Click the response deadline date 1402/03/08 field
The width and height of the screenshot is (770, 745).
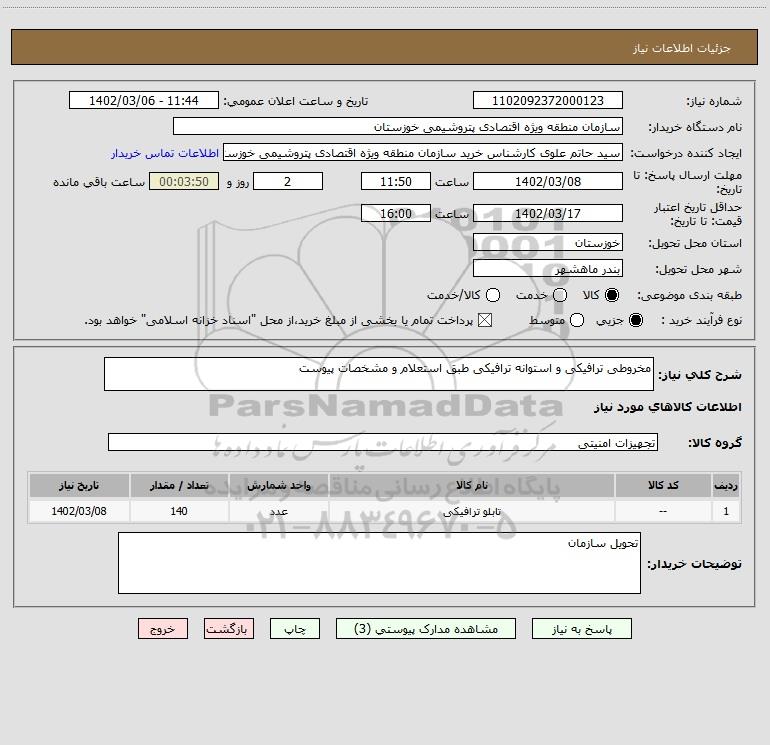pyautogui.click(x=548, y=181)
